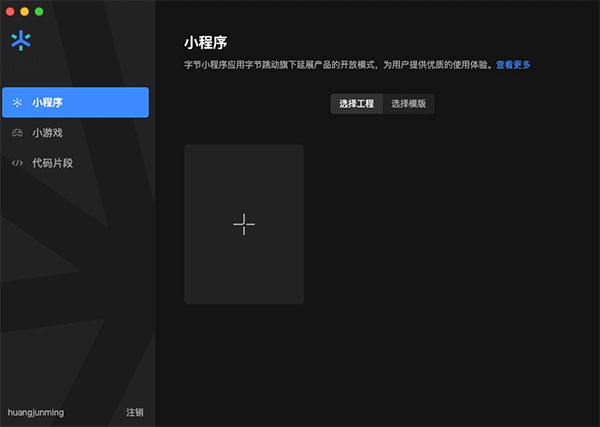Image resolution: width=600 pixels, height=427 pixels.
Task: Switch to the 选择工程 tab
Action: coord(357,104)
